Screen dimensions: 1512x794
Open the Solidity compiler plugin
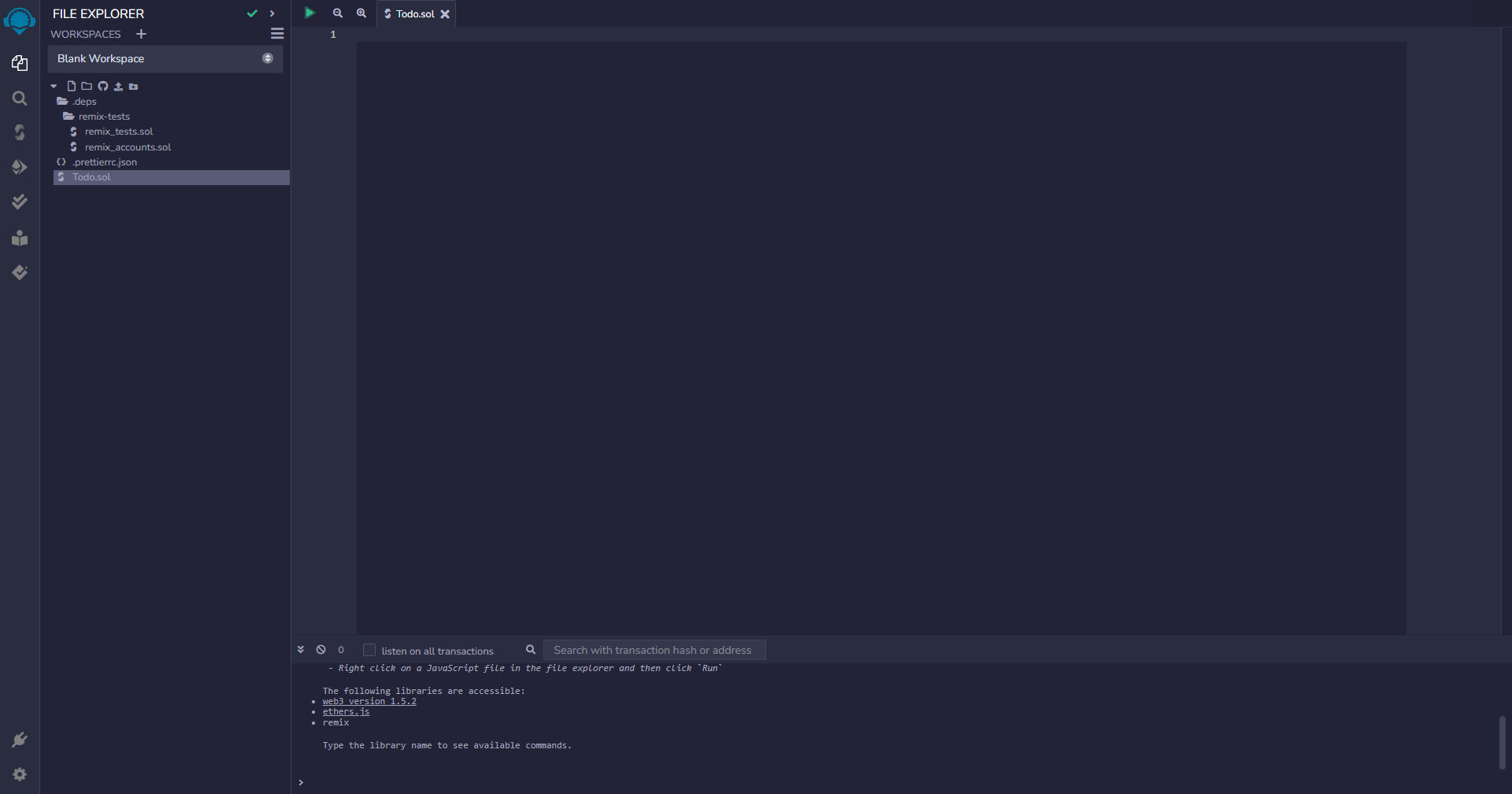click(x=20, y=132)
